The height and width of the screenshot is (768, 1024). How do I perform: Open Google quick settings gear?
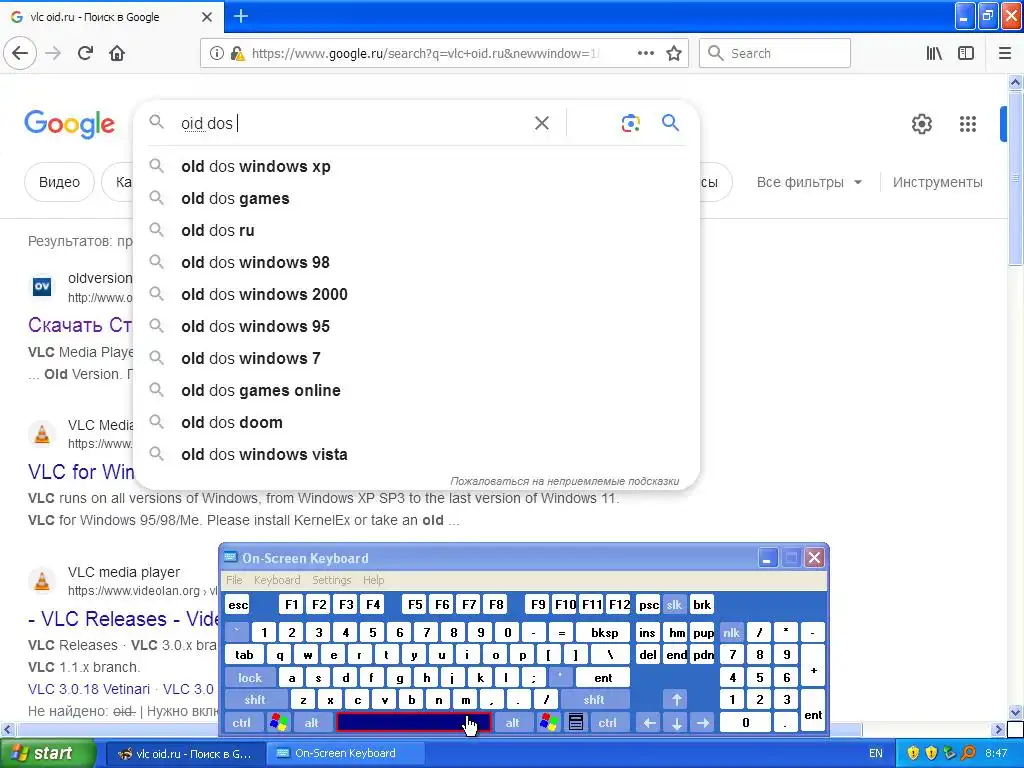[921, 123]
